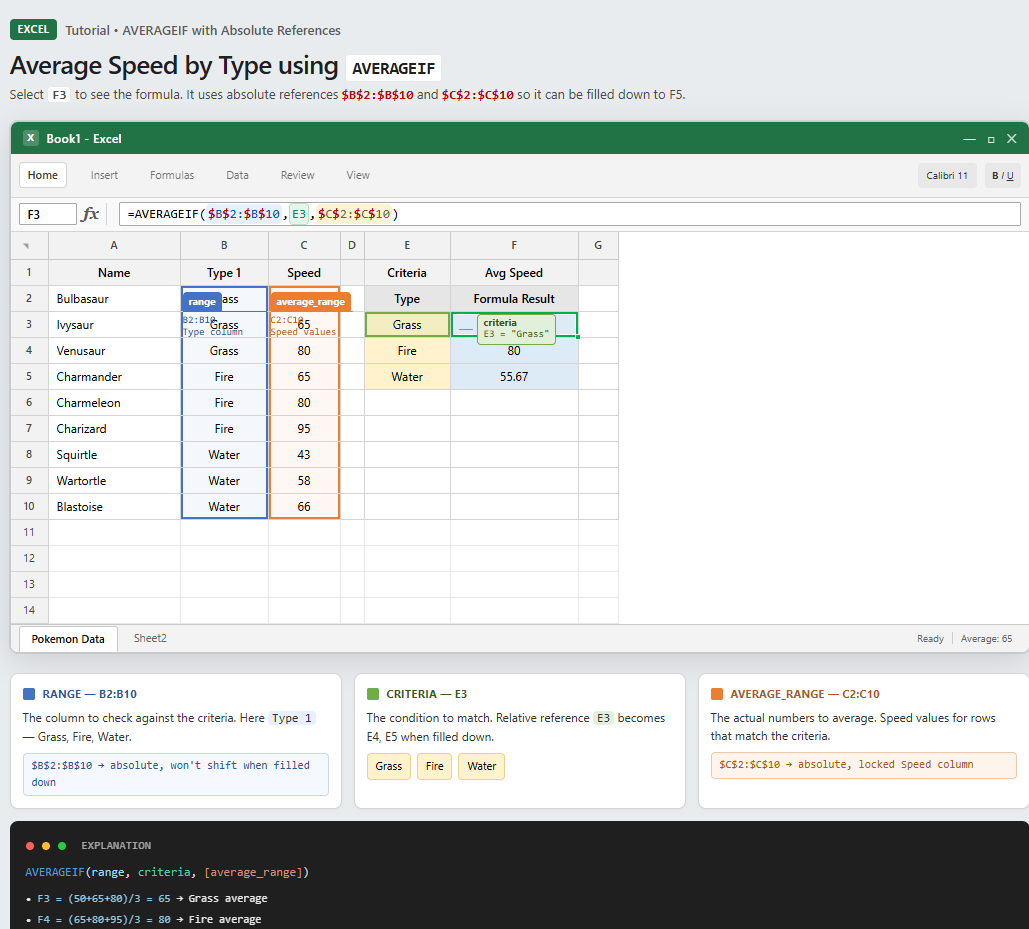The image size is (1029, 929).
Task: Click the Name Box showing F3
Action: pos(48,214)
